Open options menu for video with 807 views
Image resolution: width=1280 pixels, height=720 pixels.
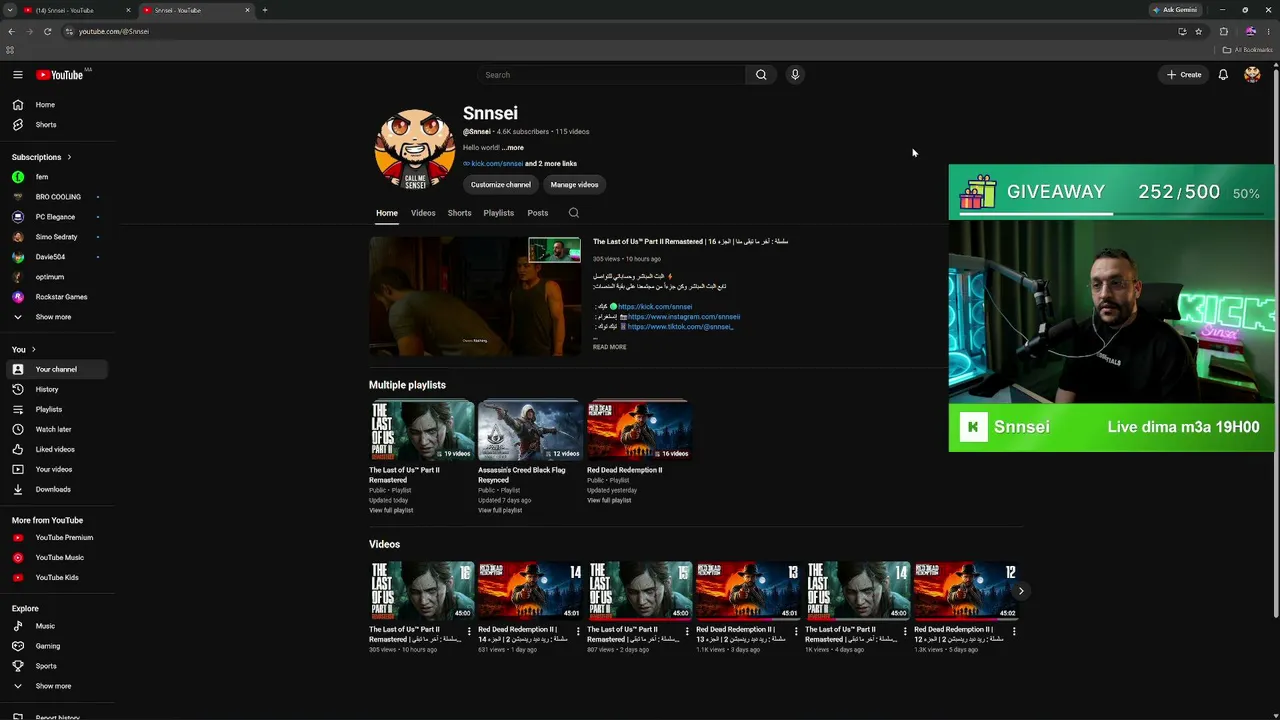tap(687, 631)
